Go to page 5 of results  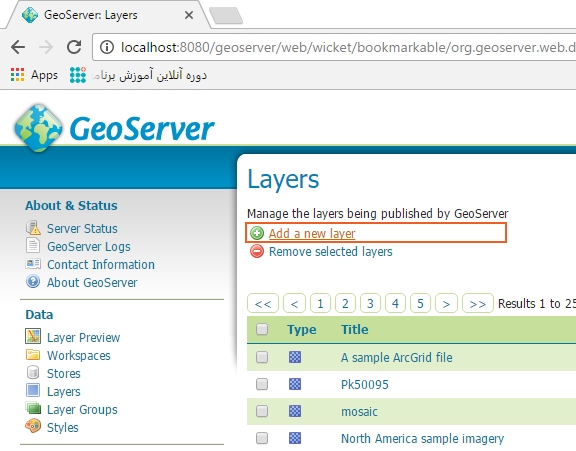420,303
